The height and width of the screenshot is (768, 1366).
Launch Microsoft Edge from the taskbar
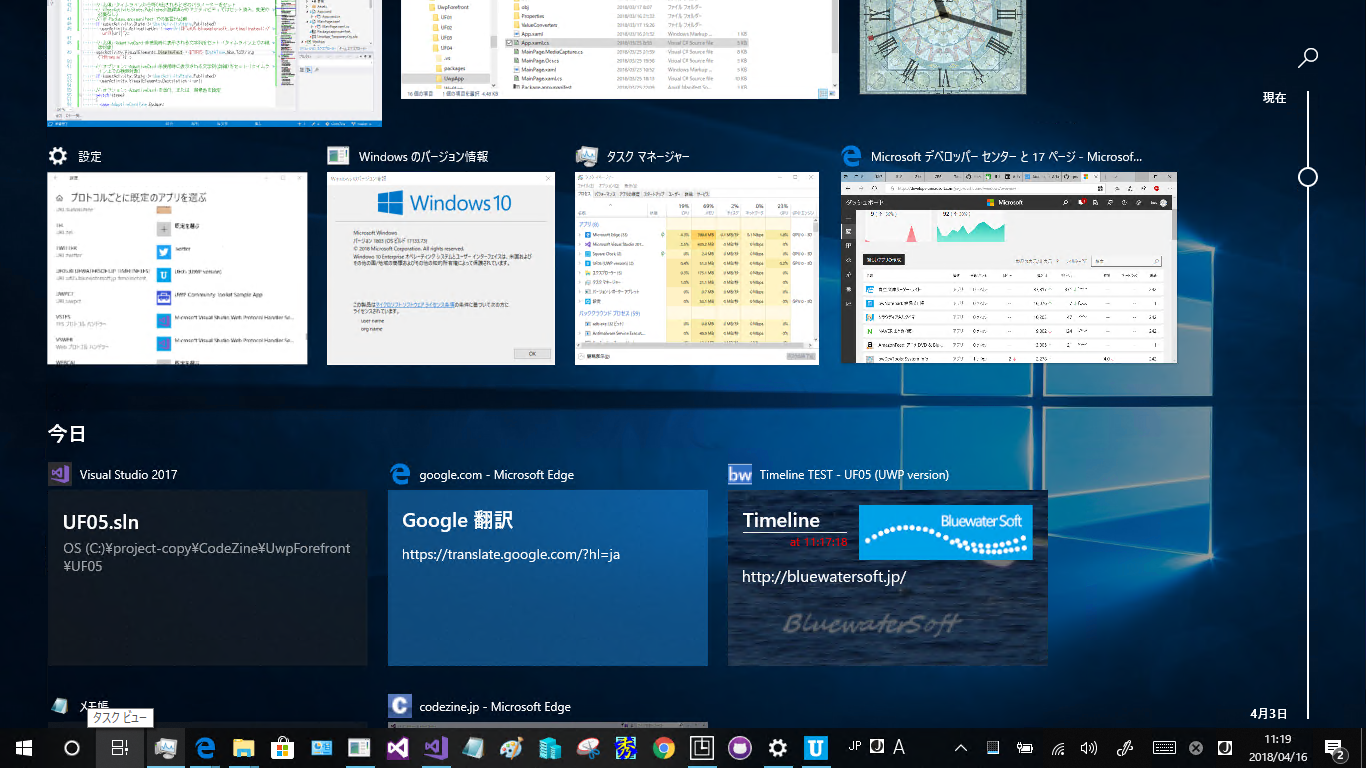click(206, 748)
